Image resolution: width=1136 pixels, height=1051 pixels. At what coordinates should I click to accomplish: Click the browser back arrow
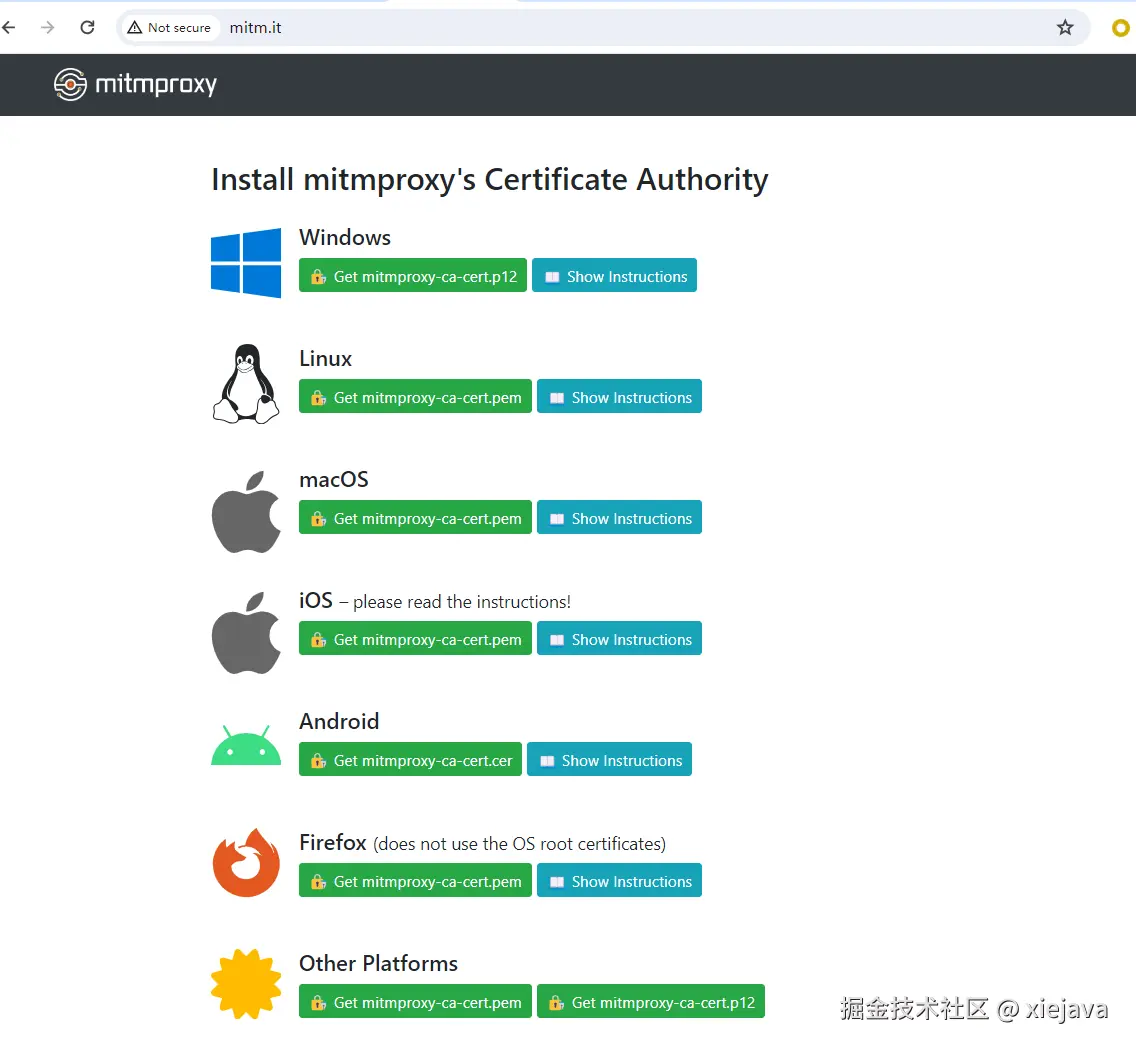(x=9, y=28)
